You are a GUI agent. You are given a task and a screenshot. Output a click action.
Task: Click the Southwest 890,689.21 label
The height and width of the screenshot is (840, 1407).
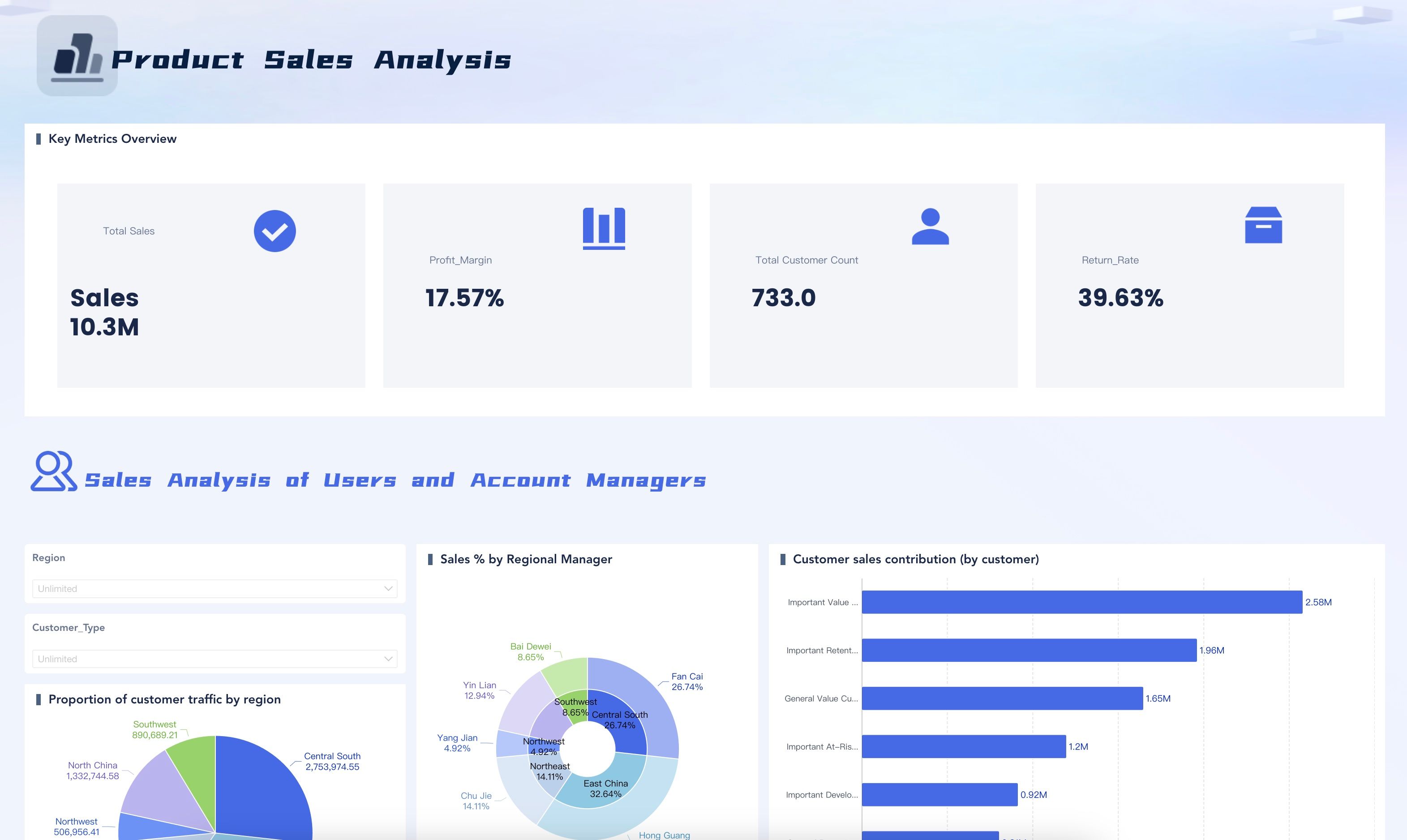(x=154, y=730)
